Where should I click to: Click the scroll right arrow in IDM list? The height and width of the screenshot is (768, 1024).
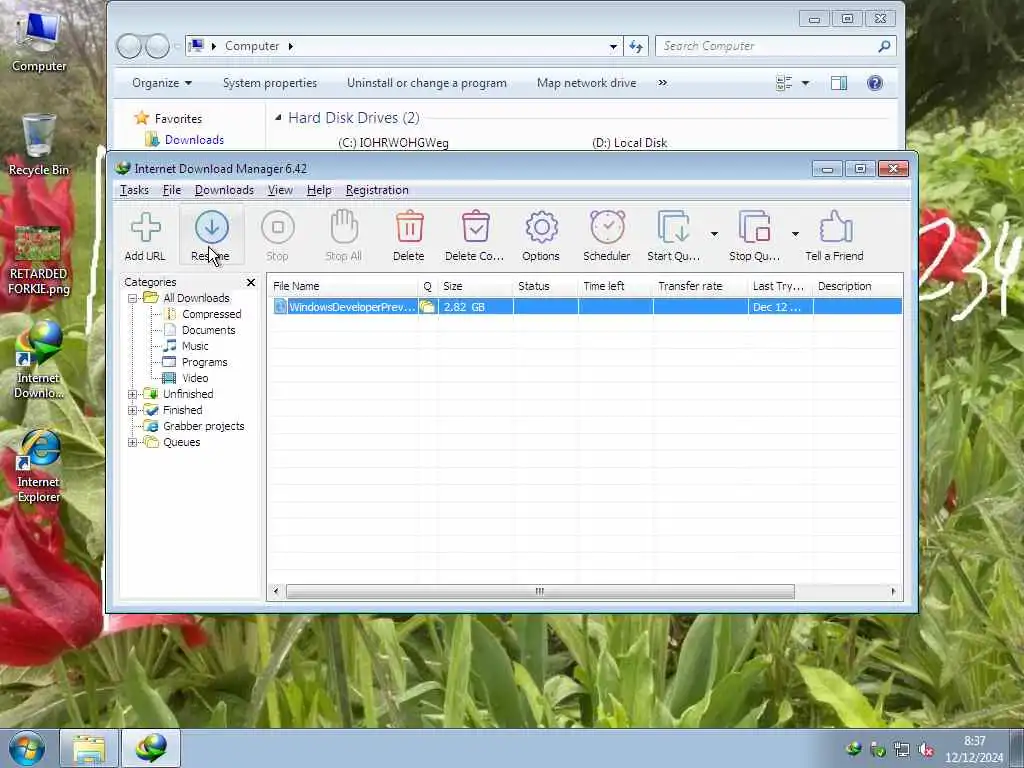893,592
